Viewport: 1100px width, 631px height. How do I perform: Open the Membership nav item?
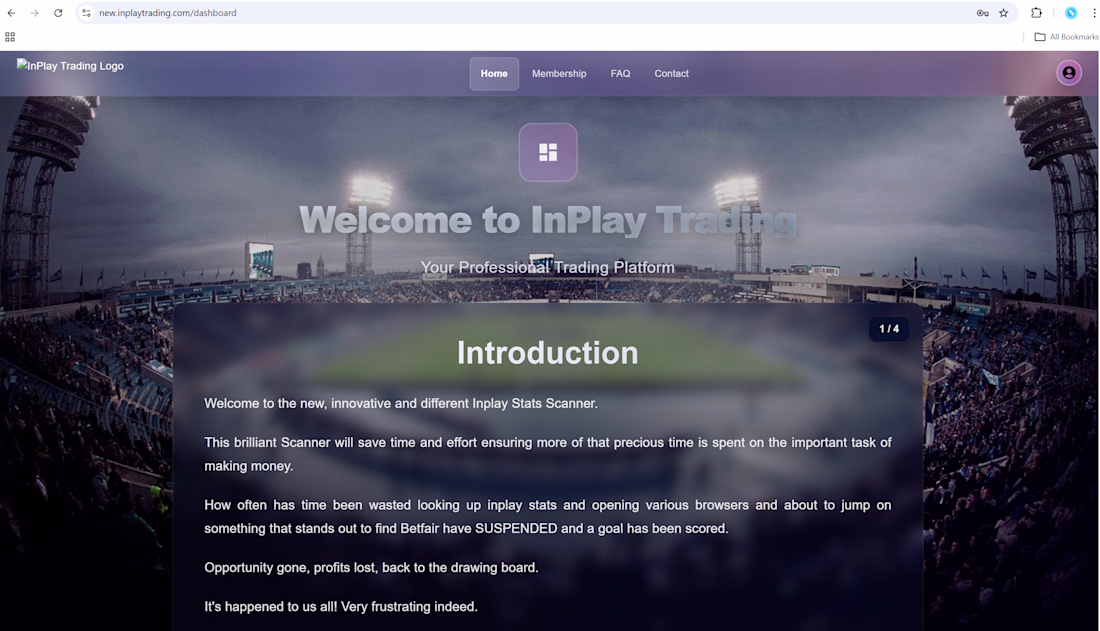click(559, 74)
